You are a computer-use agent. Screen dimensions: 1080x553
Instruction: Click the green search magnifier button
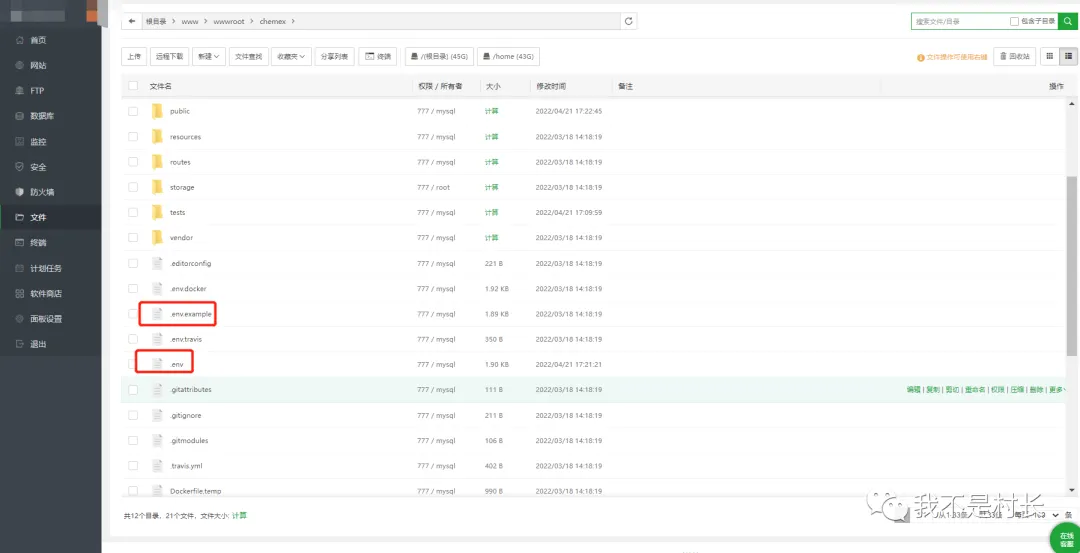(1068, 21)
